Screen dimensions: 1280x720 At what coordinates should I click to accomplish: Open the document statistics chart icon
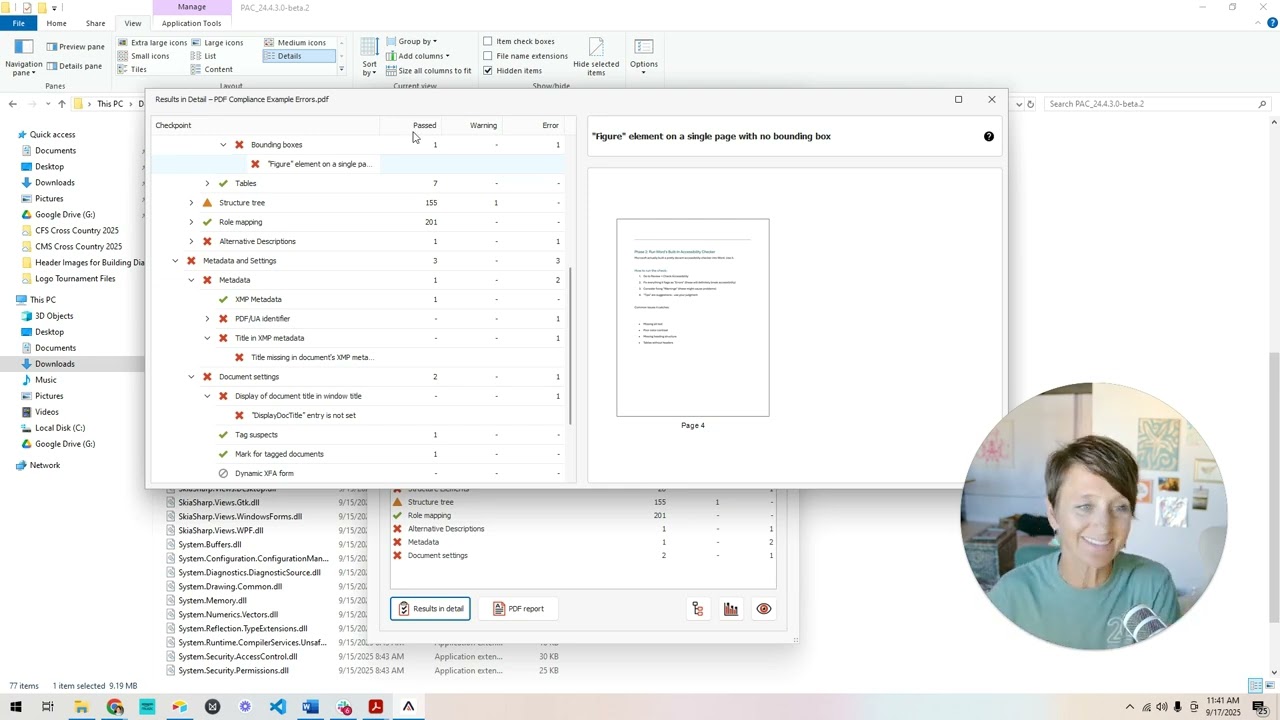(731, 609)
